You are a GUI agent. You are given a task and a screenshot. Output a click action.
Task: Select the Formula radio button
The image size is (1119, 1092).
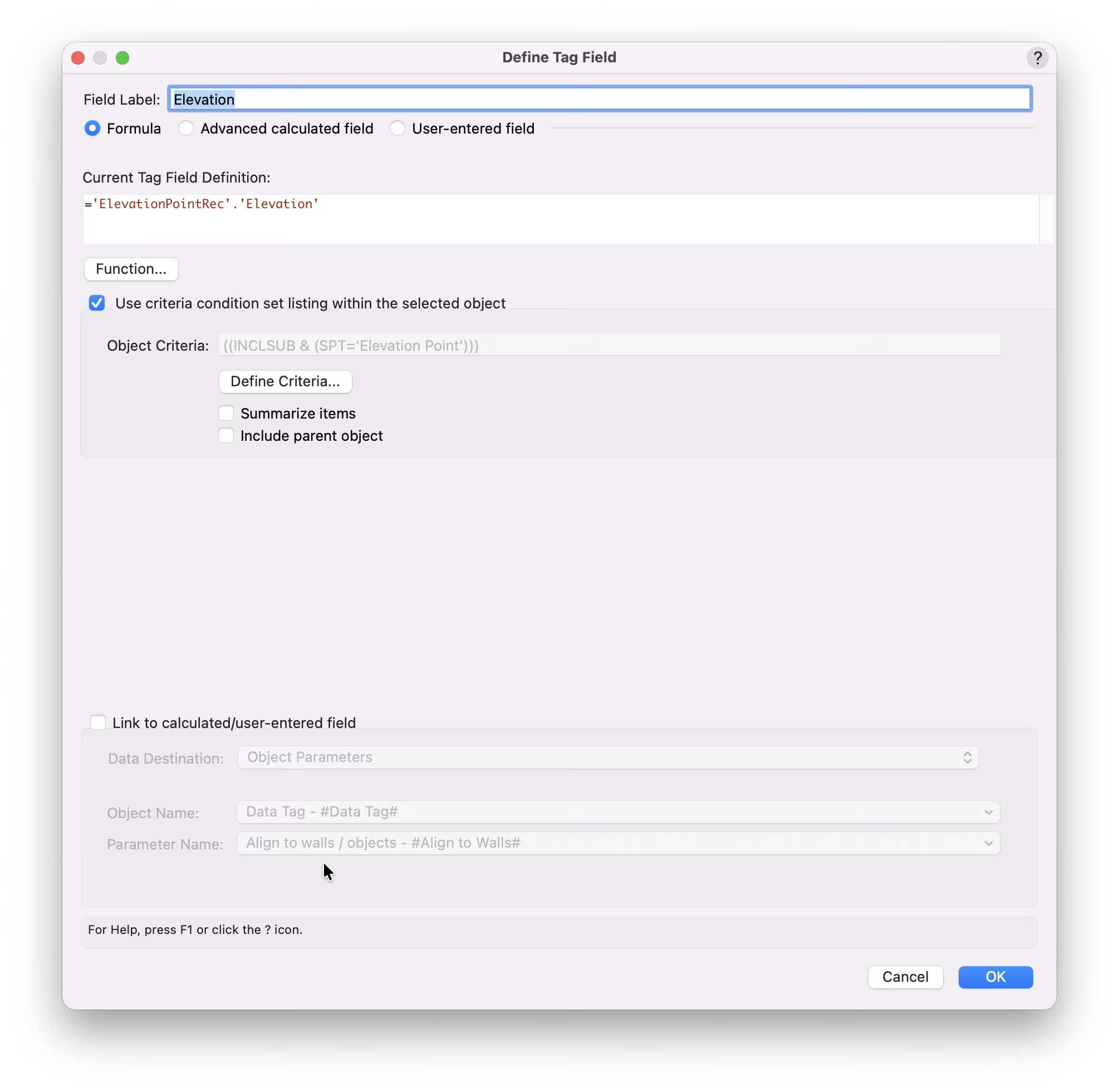[x=92, y=129]
